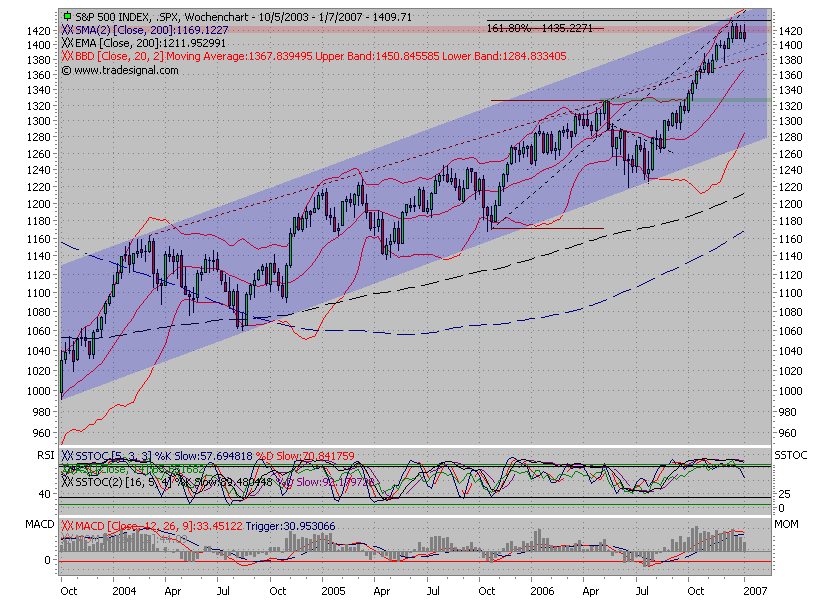Click the XX icon beside SSTOC(2) [16, 5, 4]
The height and width of the screenshot is (608, 830).
click(67, 482)
